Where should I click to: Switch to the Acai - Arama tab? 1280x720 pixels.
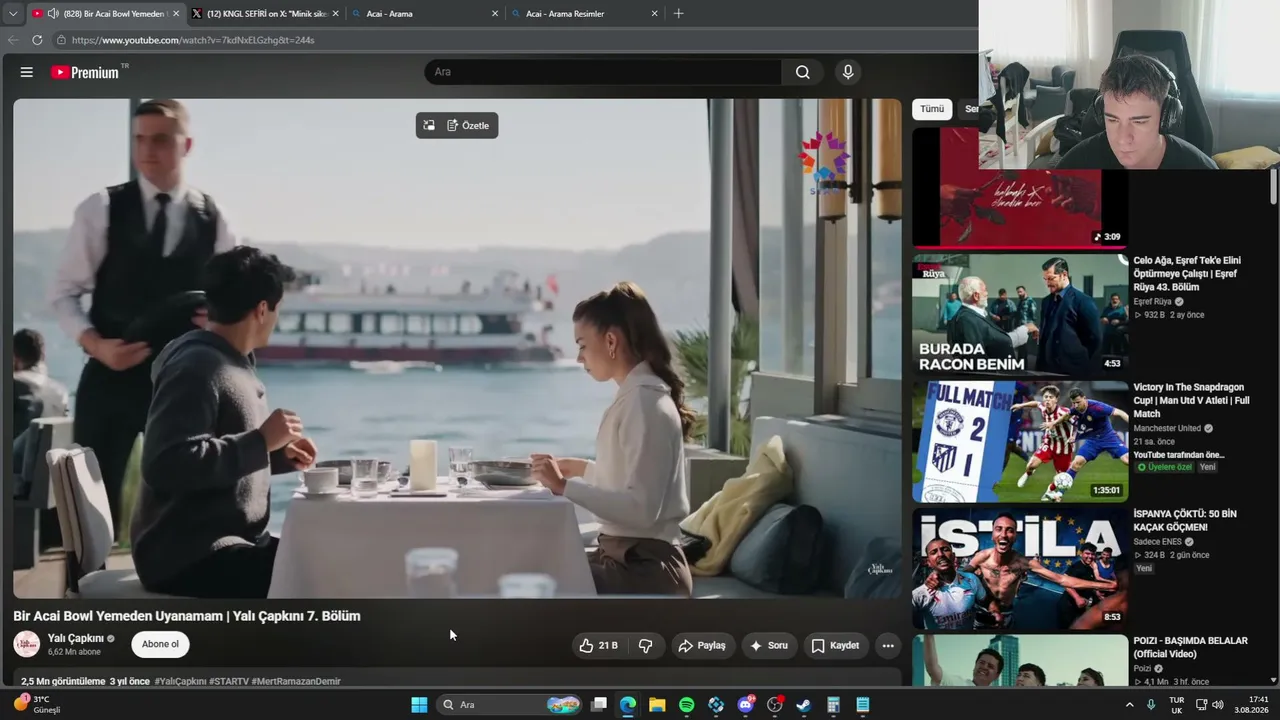coord(425,14)
